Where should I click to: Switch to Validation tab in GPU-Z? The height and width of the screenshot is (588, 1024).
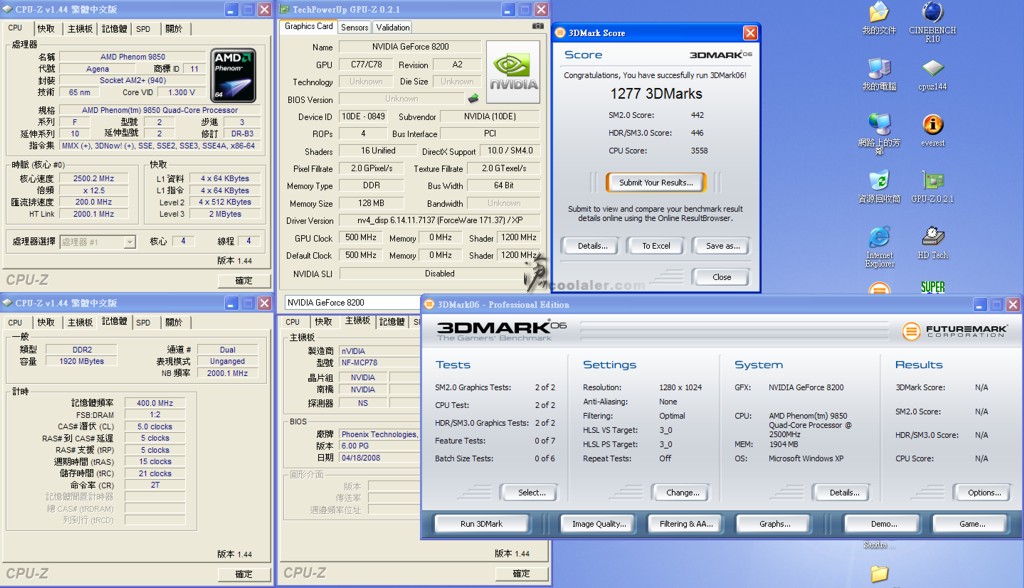click(x=392, y=27)
